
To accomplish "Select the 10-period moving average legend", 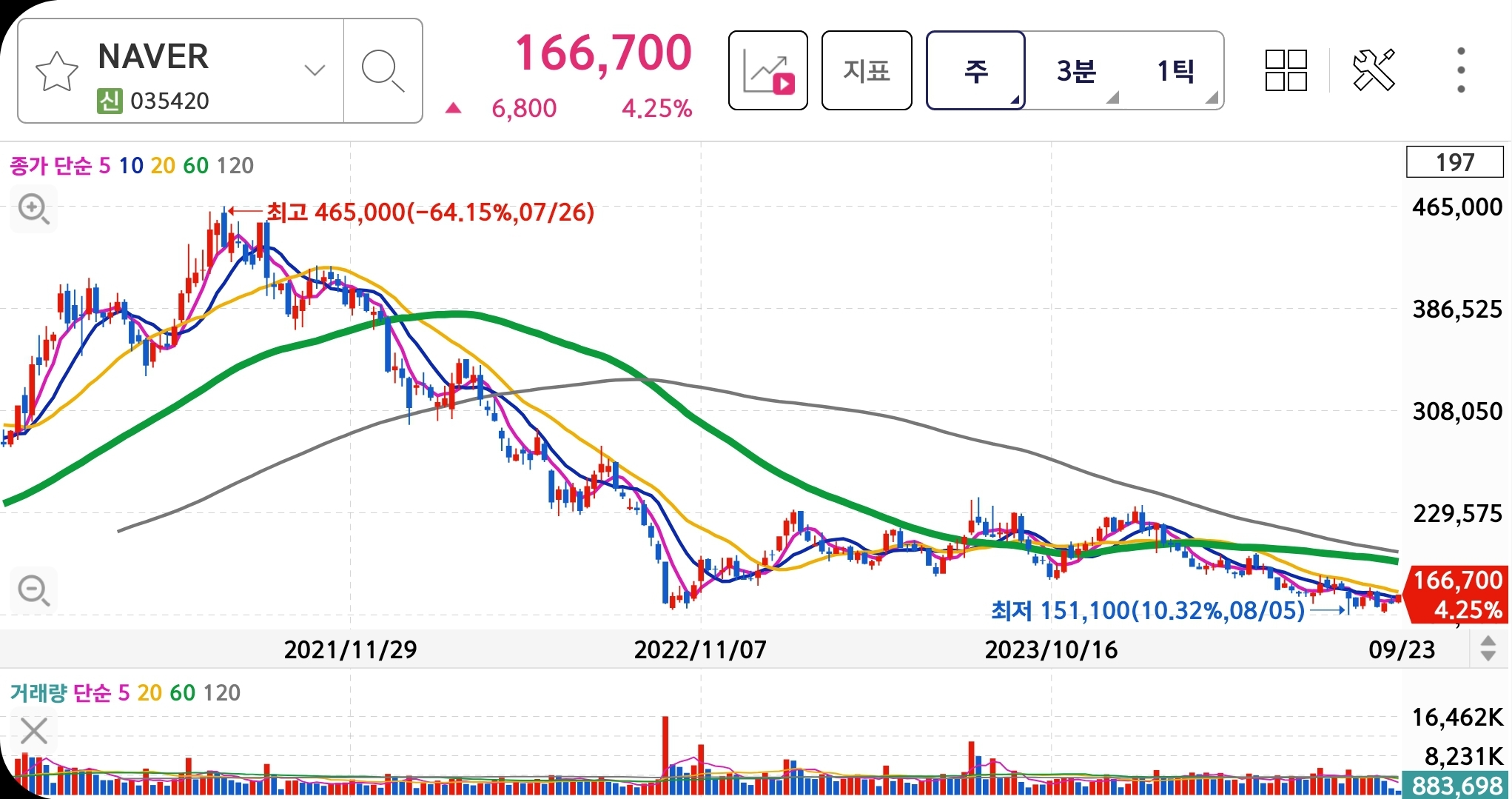I will pyautogui.click(x=131, y=165).
